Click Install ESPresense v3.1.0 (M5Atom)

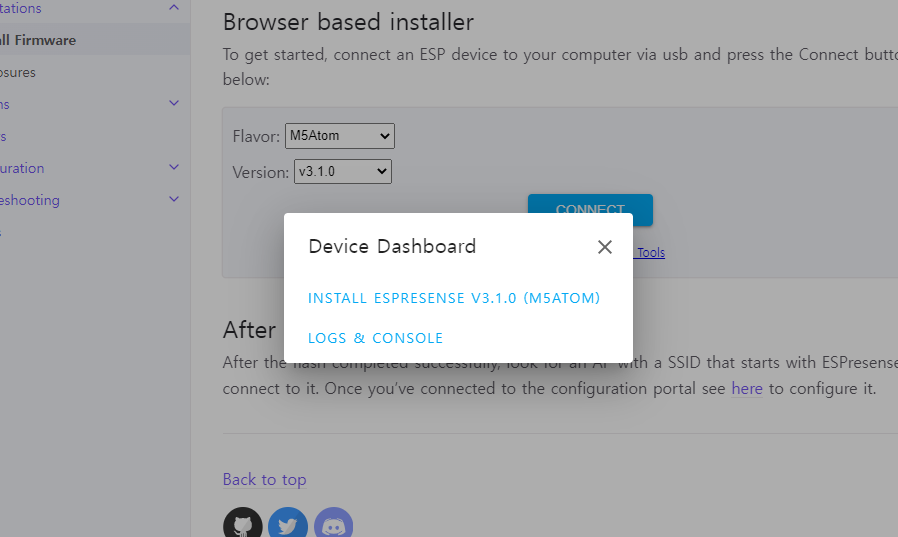[454, 298]
